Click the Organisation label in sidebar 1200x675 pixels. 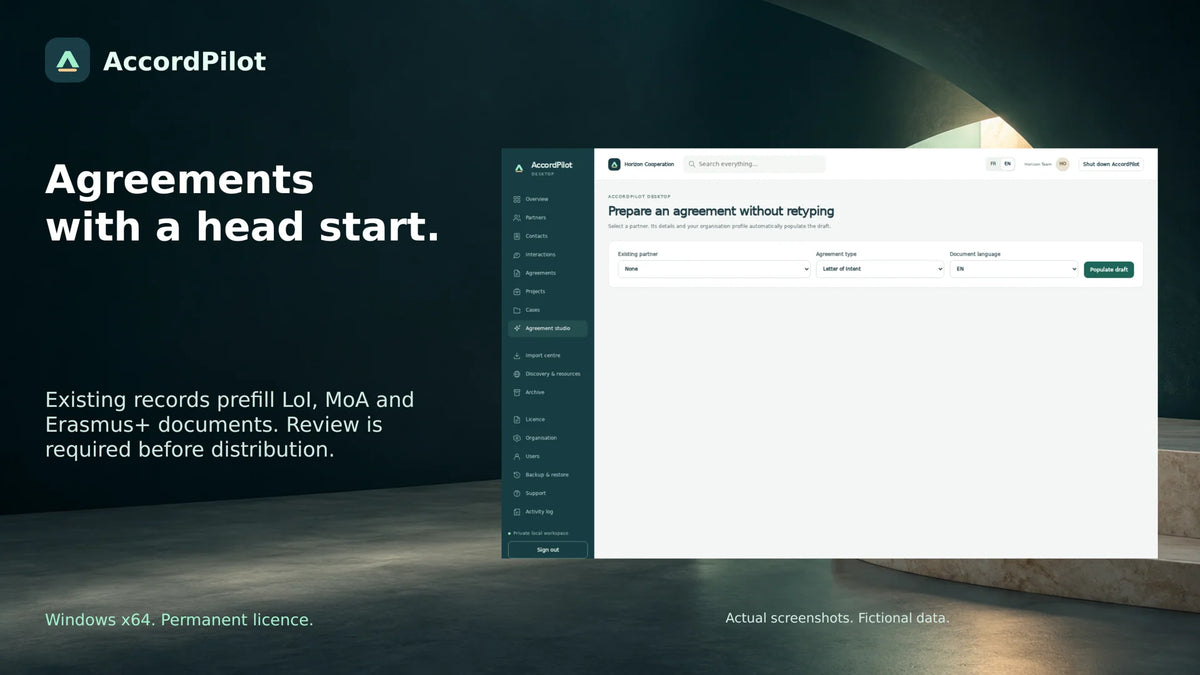(542, 438)
